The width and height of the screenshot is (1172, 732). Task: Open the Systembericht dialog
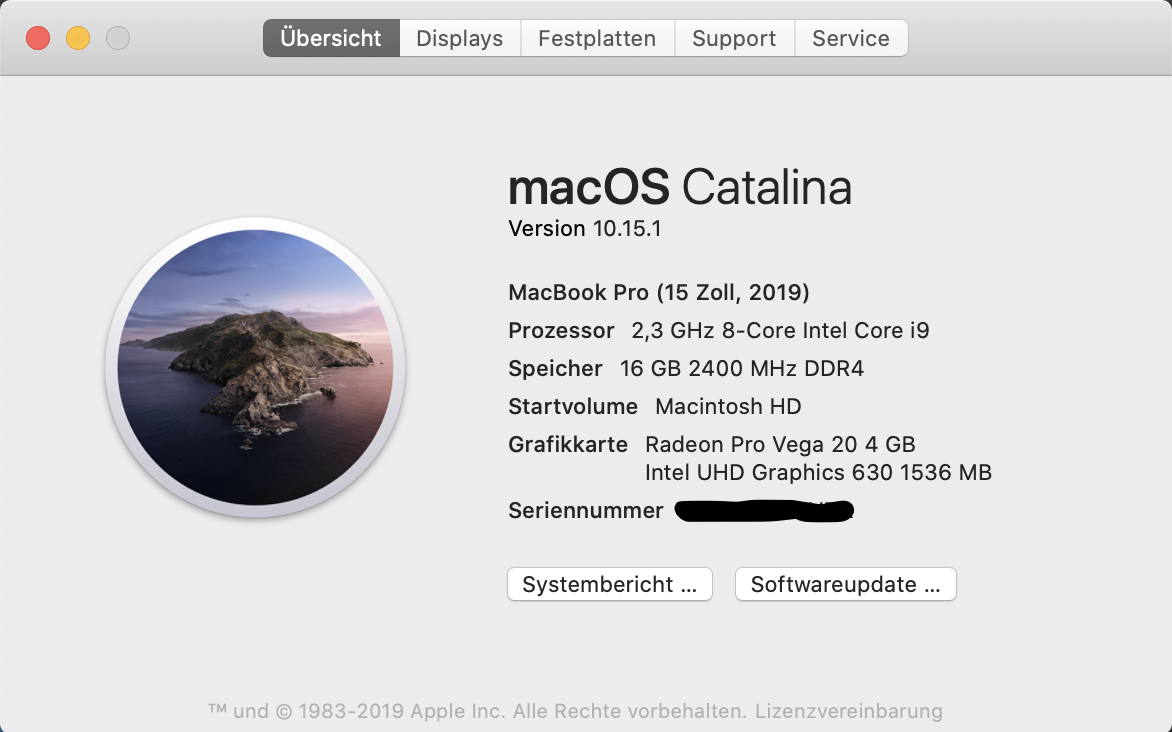[610, 584]
